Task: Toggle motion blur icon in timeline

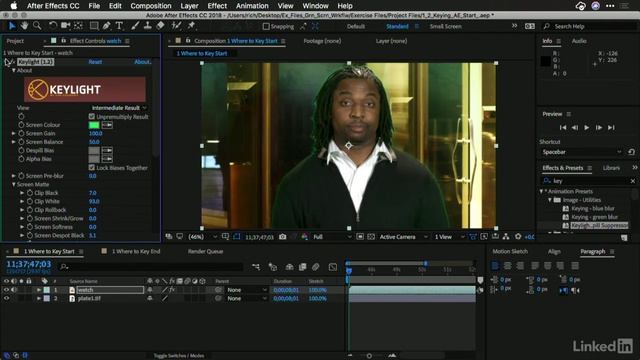Action: tap(316, 267)
